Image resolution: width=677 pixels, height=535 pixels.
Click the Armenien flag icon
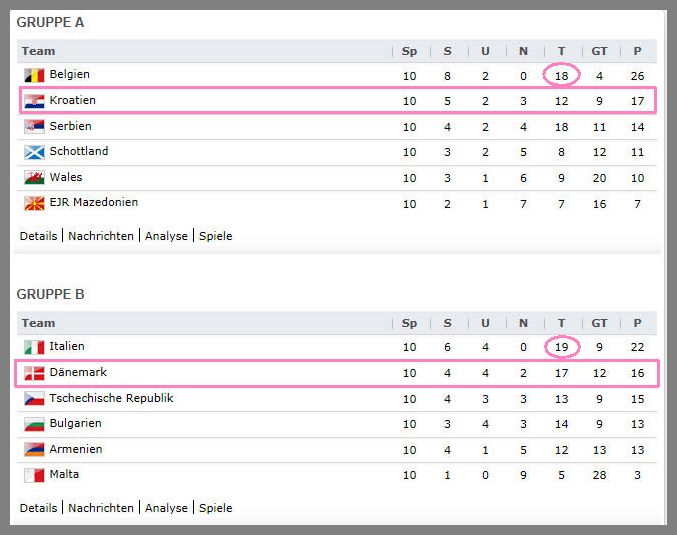(x=34, y=450)
